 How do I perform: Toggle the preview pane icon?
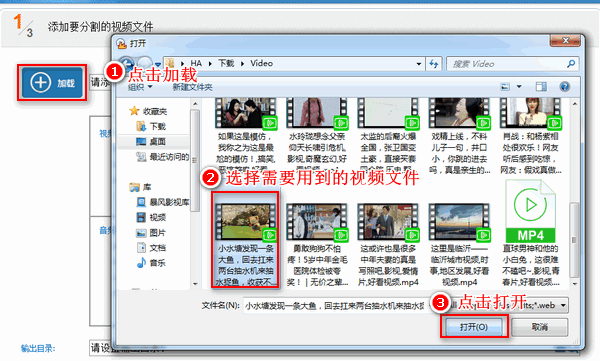point(541,87)
